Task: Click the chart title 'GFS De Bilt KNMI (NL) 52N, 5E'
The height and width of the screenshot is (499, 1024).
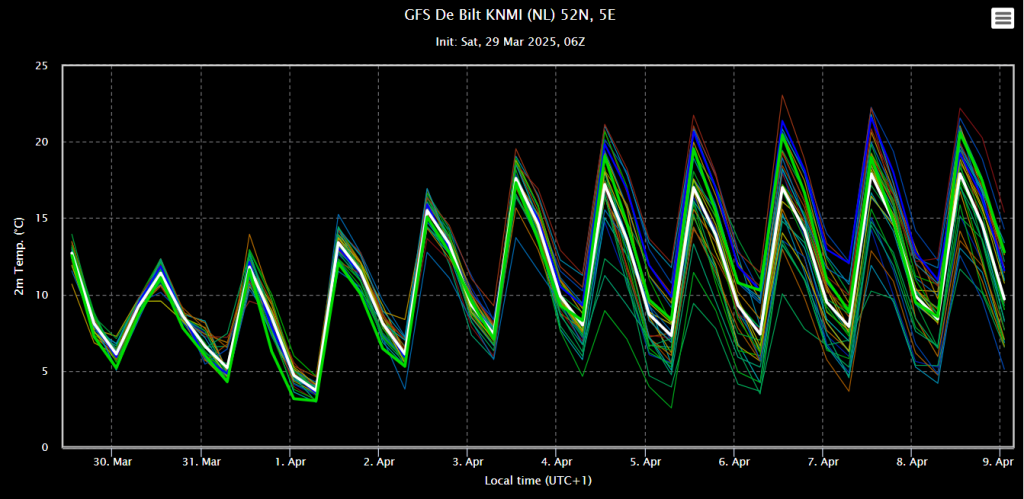Action: 509,15
